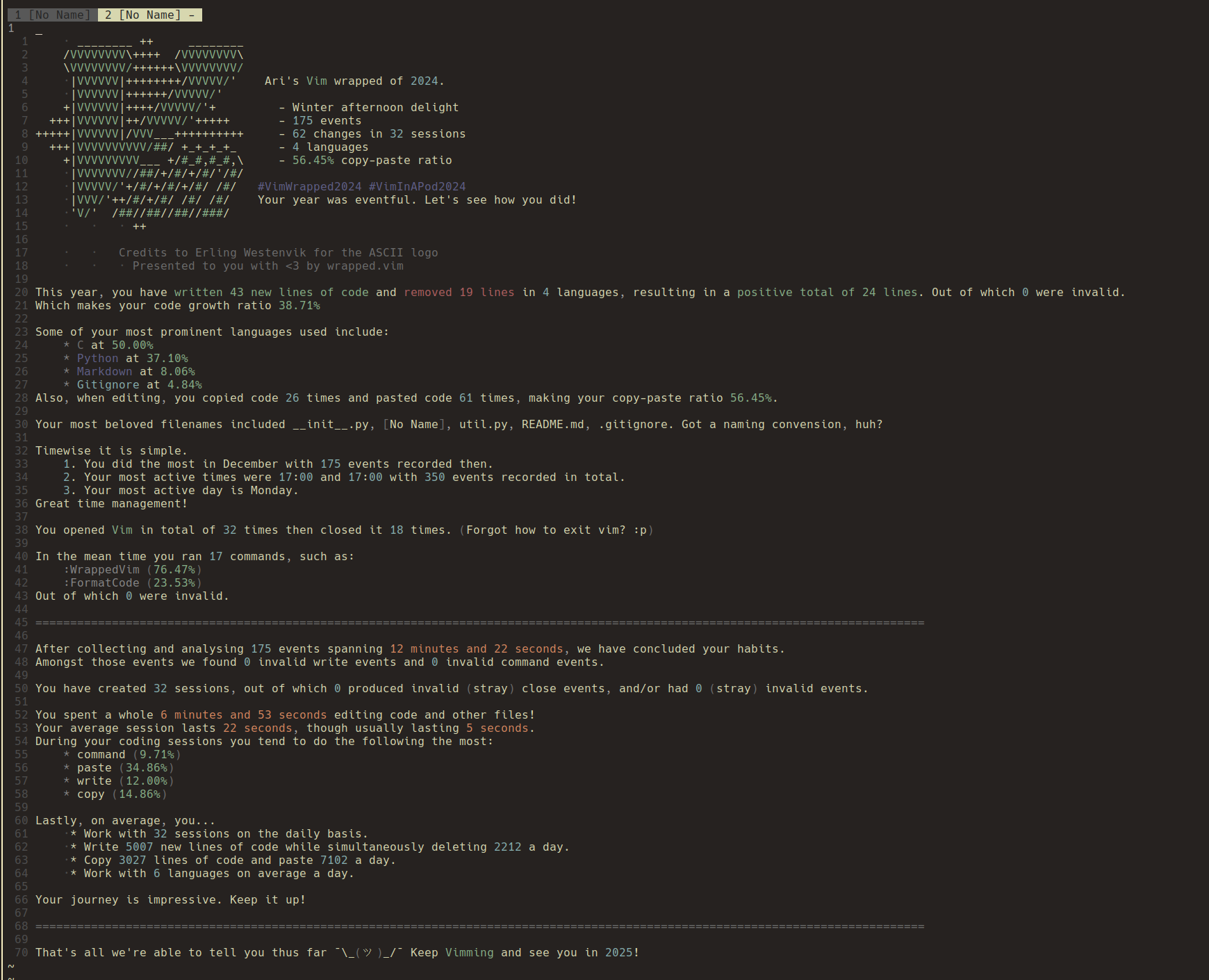Click "You did the most in December" item

tap(278, 464)
